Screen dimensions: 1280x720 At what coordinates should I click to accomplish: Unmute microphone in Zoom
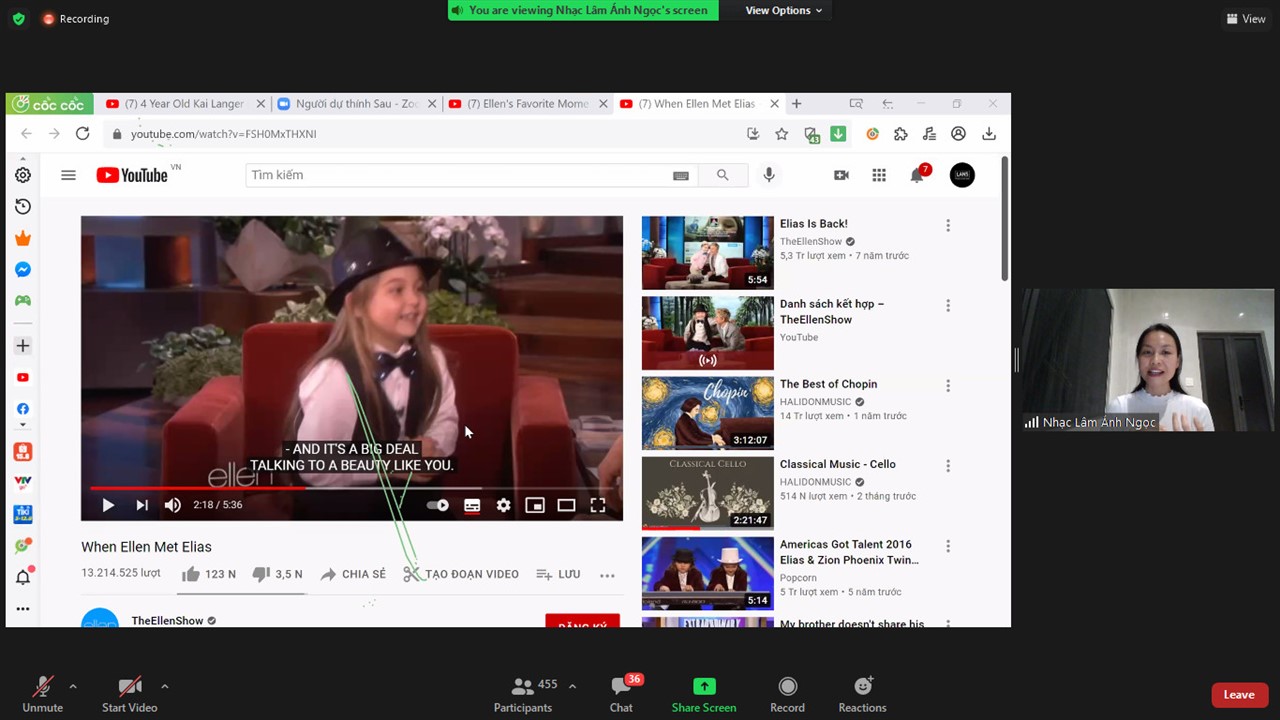coord(42,694)
